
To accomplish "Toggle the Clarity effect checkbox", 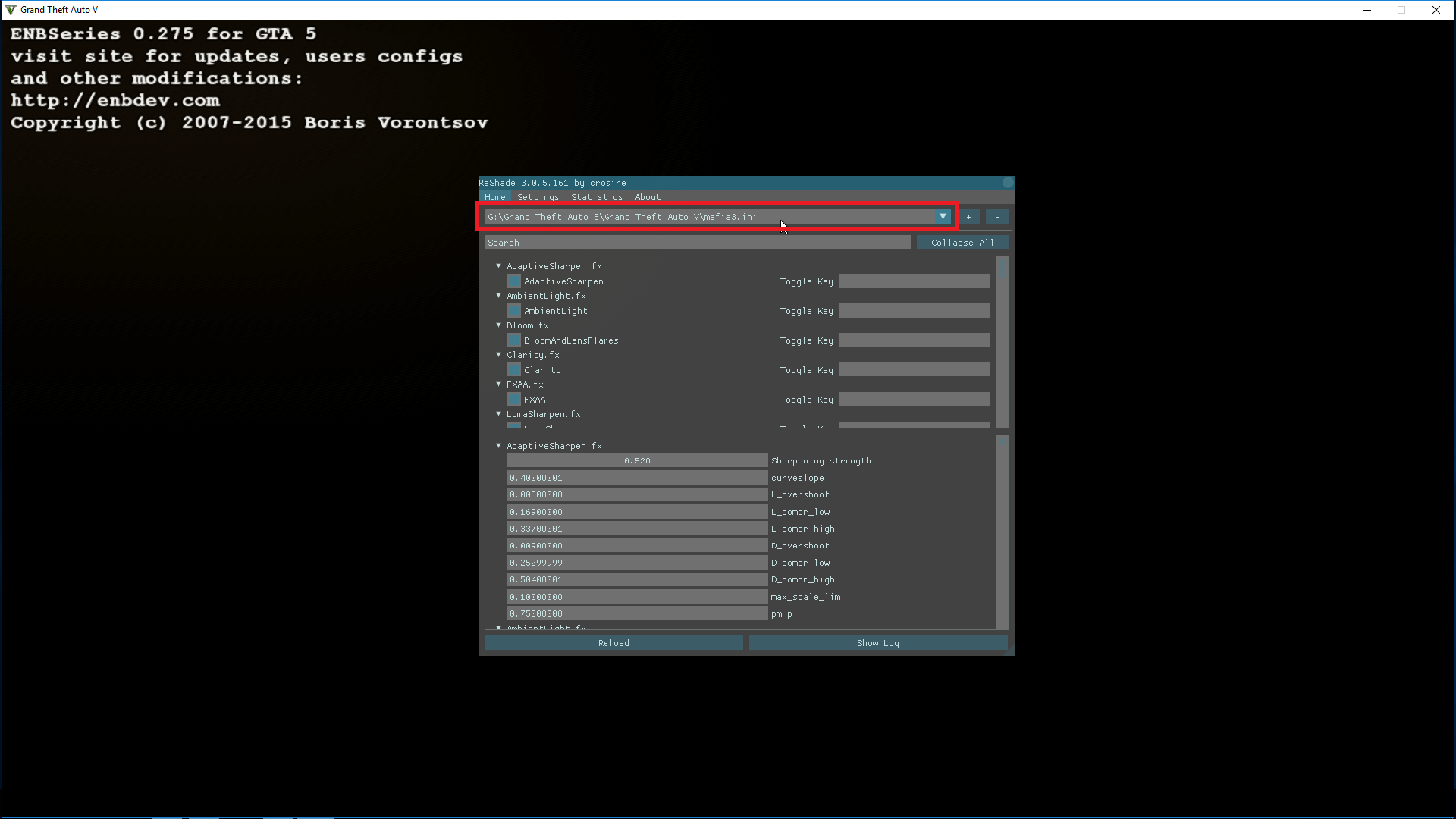I will coord(514,370).
